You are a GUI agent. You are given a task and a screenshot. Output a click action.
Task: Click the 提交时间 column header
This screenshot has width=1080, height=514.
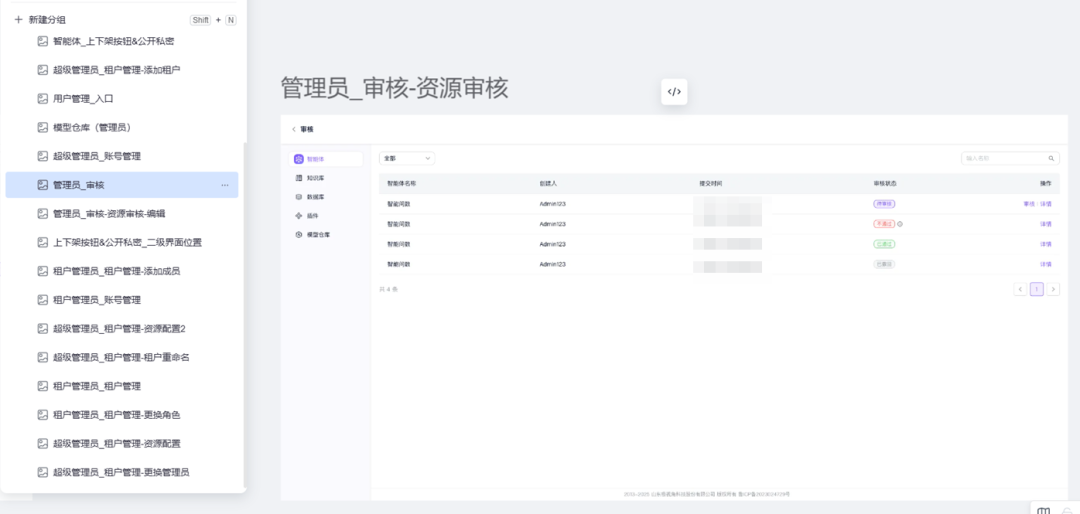click(711, 184)
